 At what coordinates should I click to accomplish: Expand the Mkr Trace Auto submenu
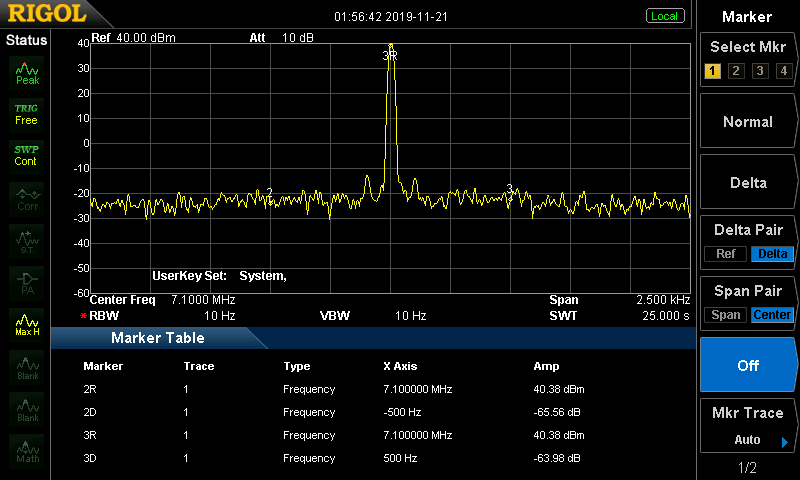click(748, 427)
